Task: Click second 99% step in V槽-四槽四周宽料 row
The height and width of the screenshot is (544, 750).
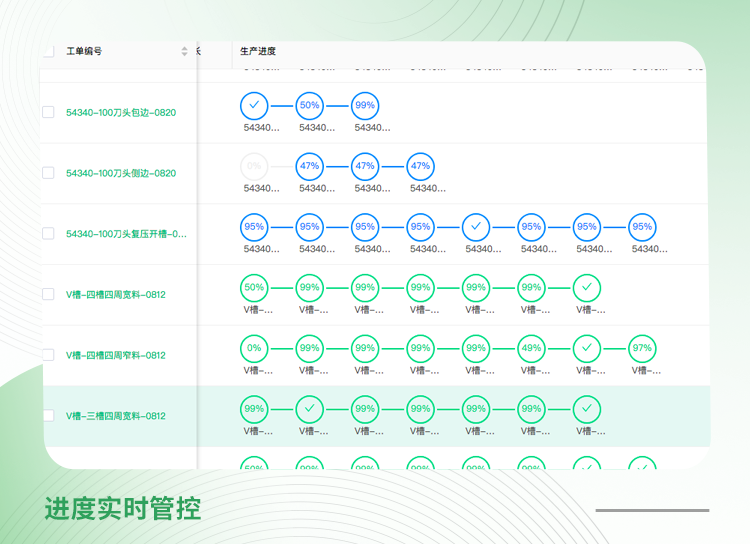Action: [365, 288]
